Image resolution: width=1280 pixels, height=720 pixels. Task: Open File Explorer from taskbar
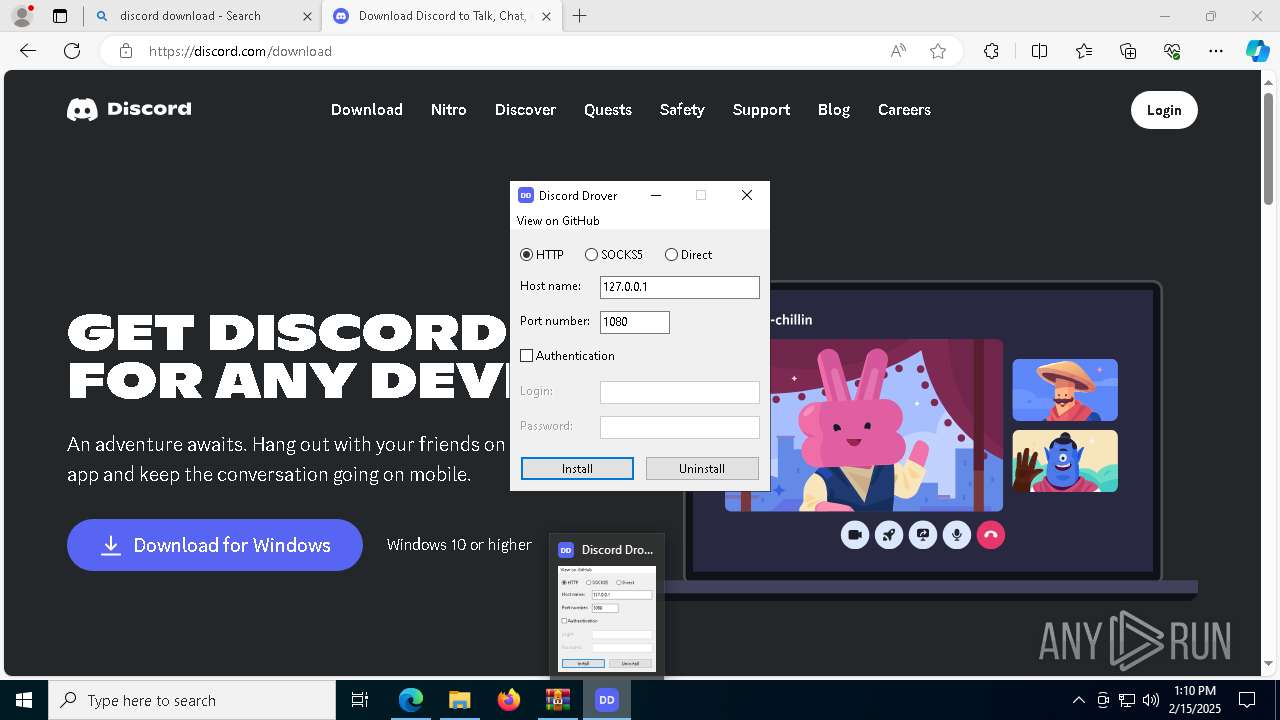point(459,700)
